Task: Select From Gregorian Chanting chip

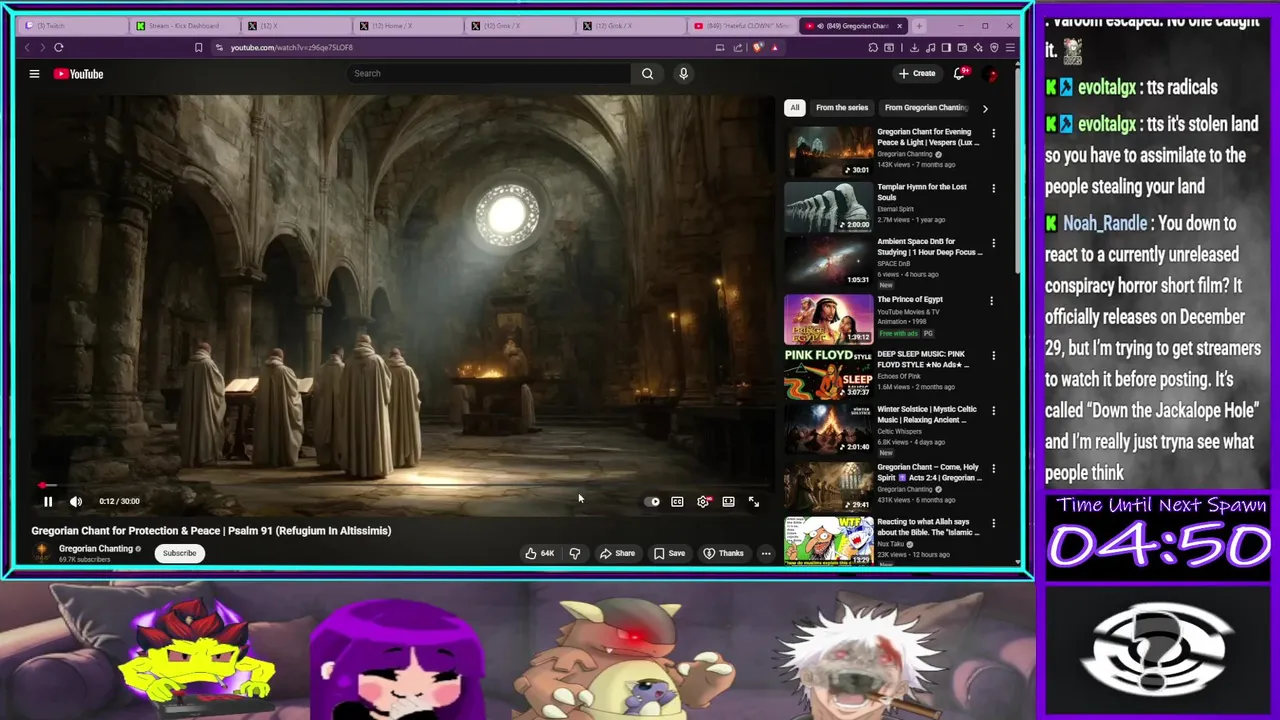Action: (x=925, y=108)
